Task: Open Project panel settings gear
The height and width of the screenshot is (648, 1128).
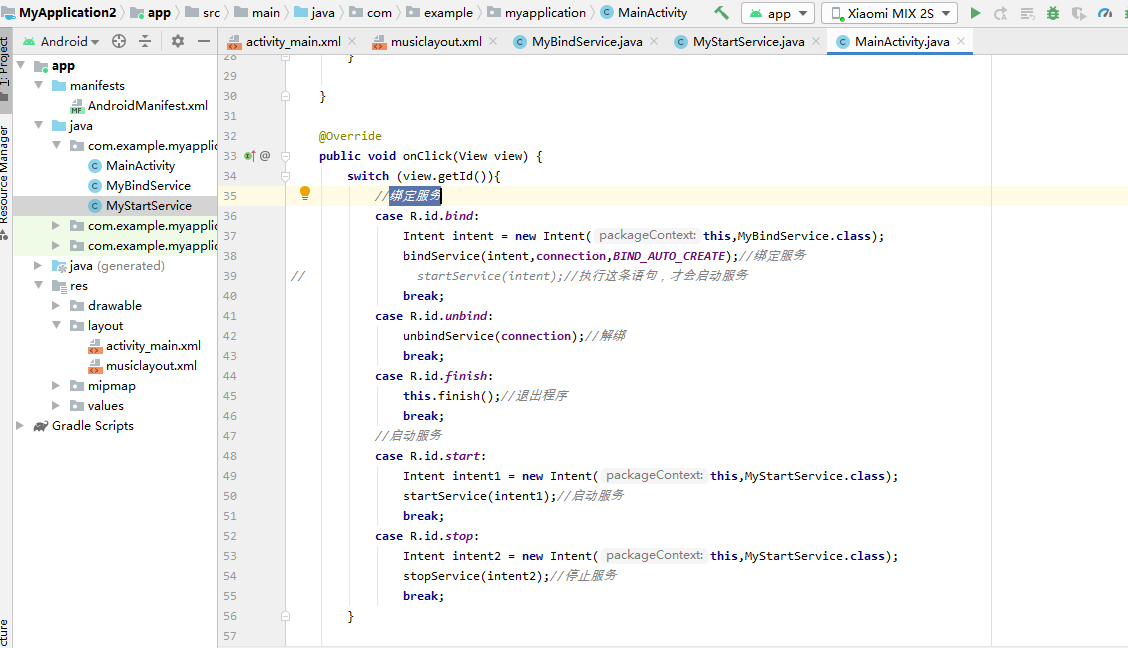Action: point(178,42)
